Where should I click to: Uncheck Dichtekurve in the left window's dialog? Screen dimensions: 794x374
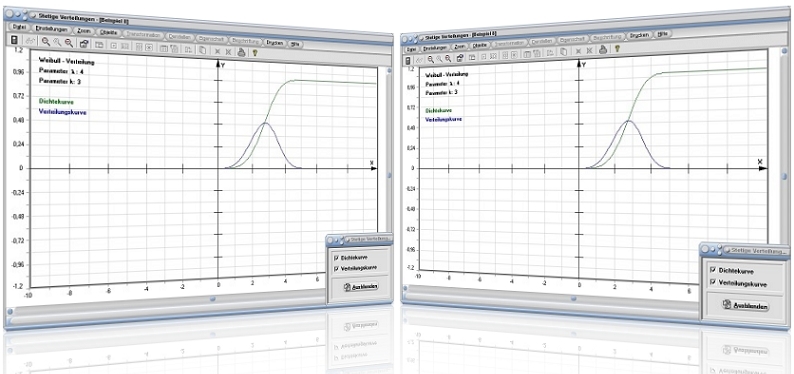coord(335,258)
